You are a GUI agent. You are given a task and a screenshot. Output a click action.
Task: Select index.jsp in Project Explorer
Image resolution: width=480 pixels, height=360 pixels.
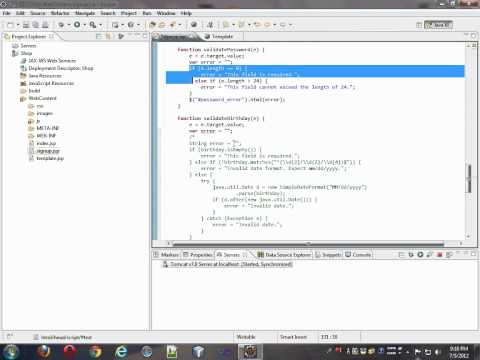46,143
